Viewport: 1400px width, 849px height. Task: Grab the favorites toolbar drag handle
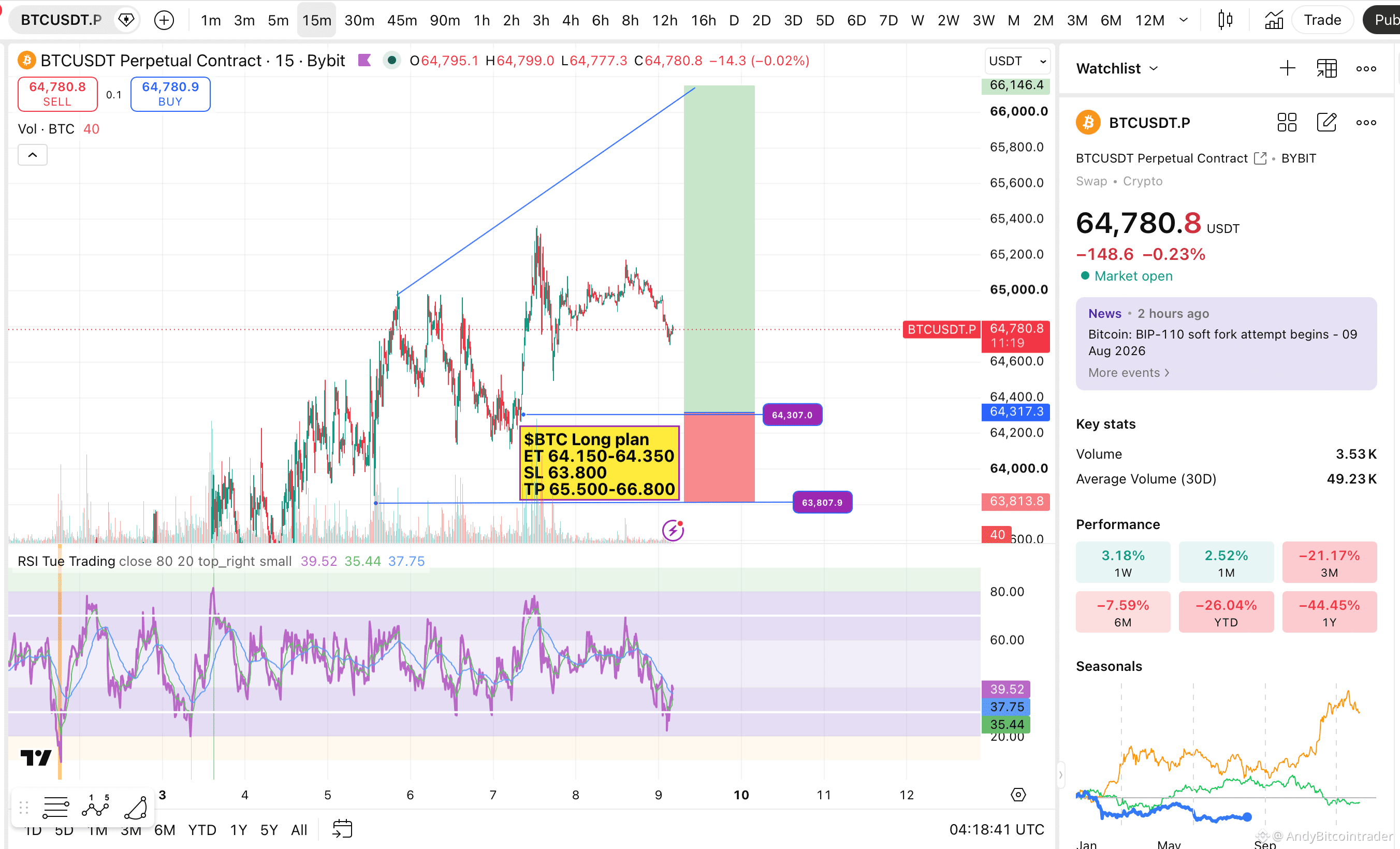point(23,807)
